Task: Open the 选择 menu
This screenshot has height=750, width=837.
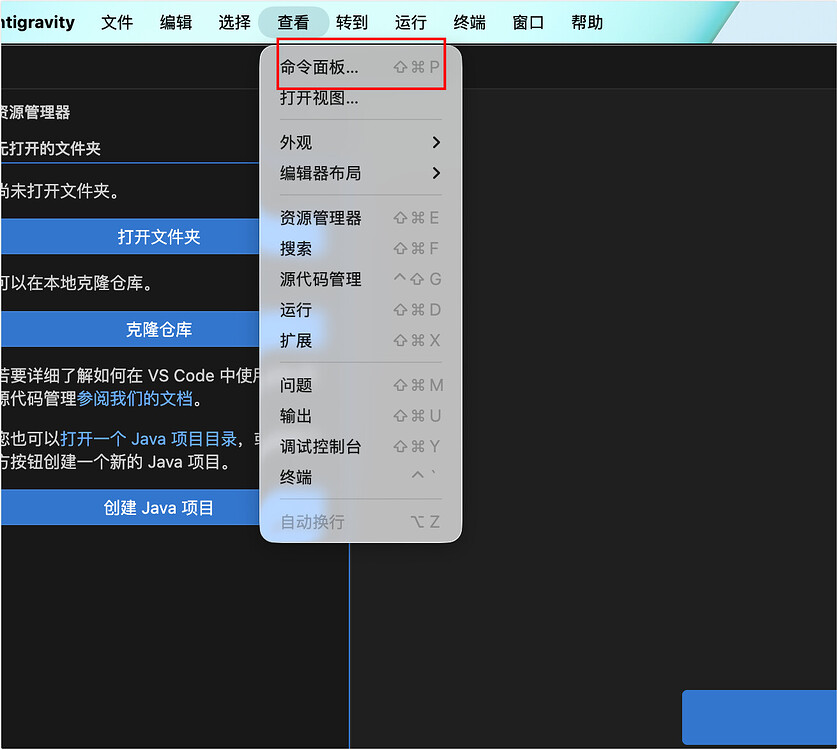Action: click(x=234, y=22)
